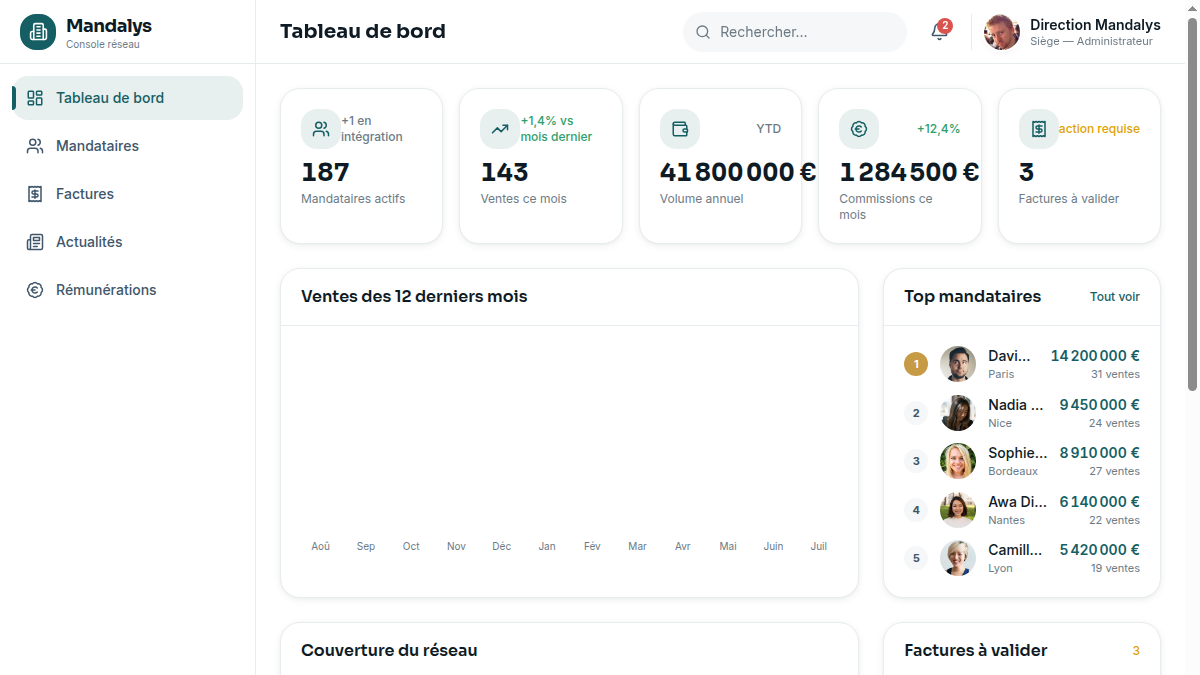Click Awa's avatar from Nantes
Image resolution: width=1200 pixels, height=675 pixels.
click(958, 510)
